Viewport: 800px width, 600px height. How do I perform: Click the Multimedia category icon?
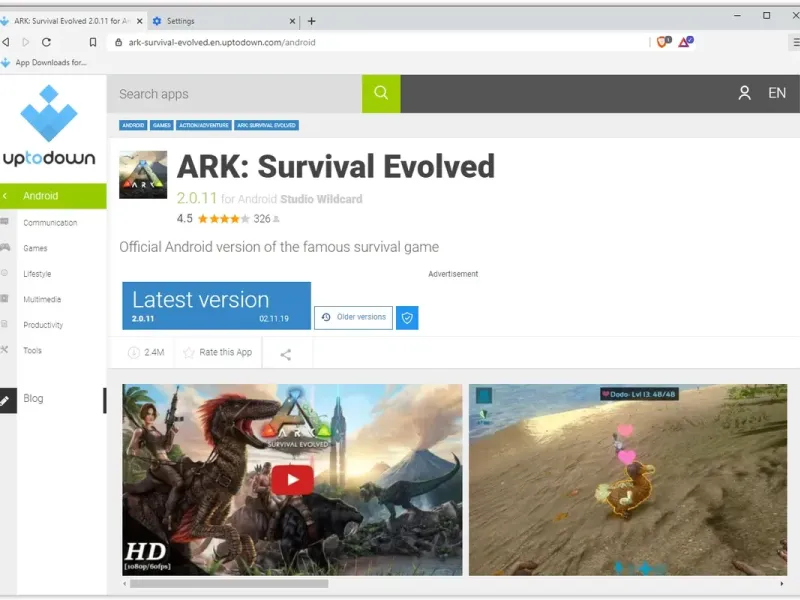tap(5, 298)
